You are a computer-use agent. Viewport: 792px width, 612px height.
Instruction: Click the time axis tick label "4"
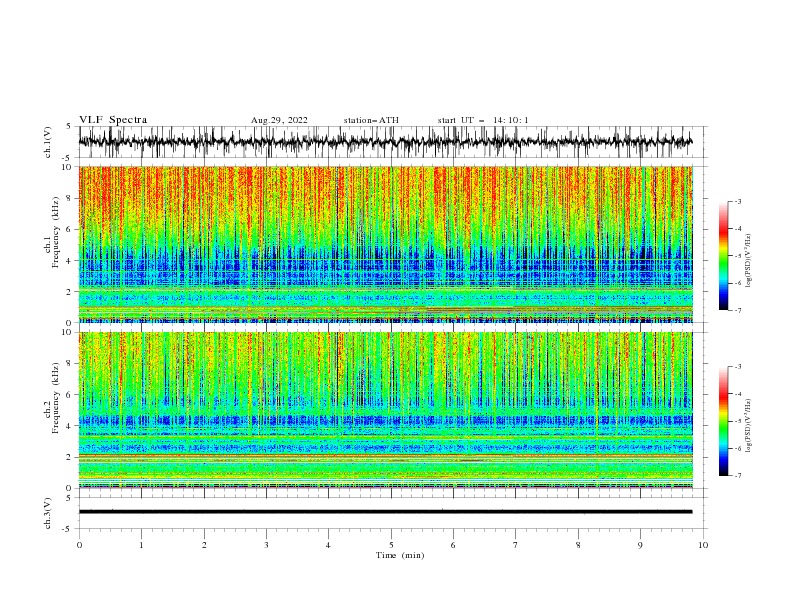pos(328,545)
